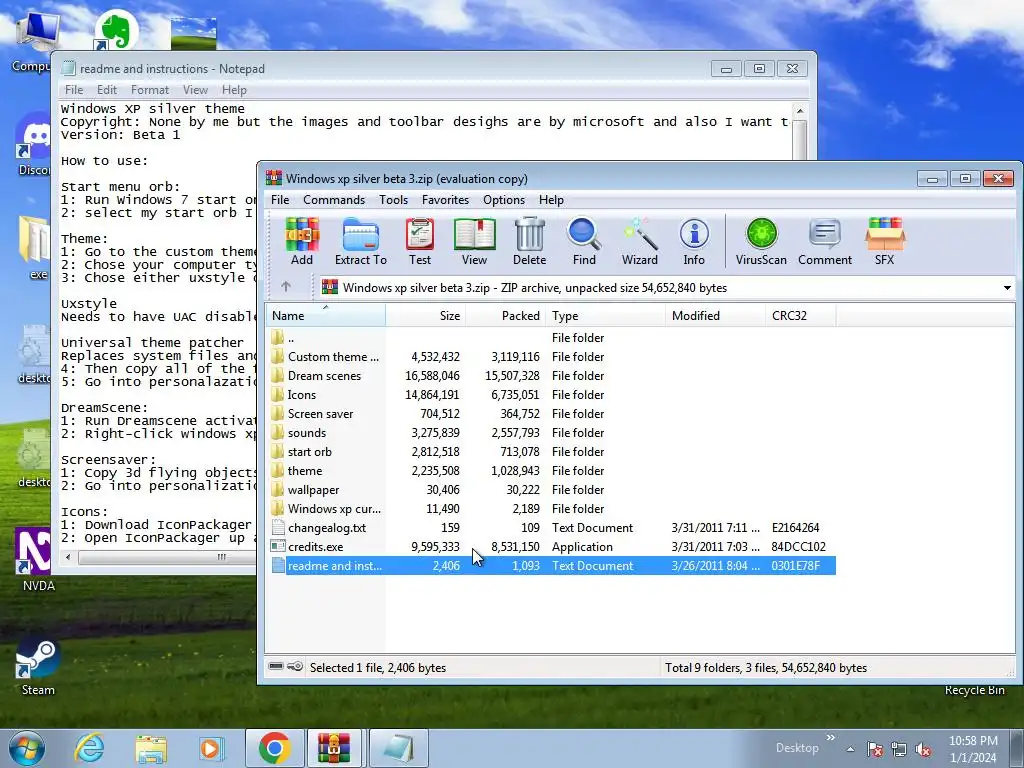Open the Discord desktop shortcut

33,144
